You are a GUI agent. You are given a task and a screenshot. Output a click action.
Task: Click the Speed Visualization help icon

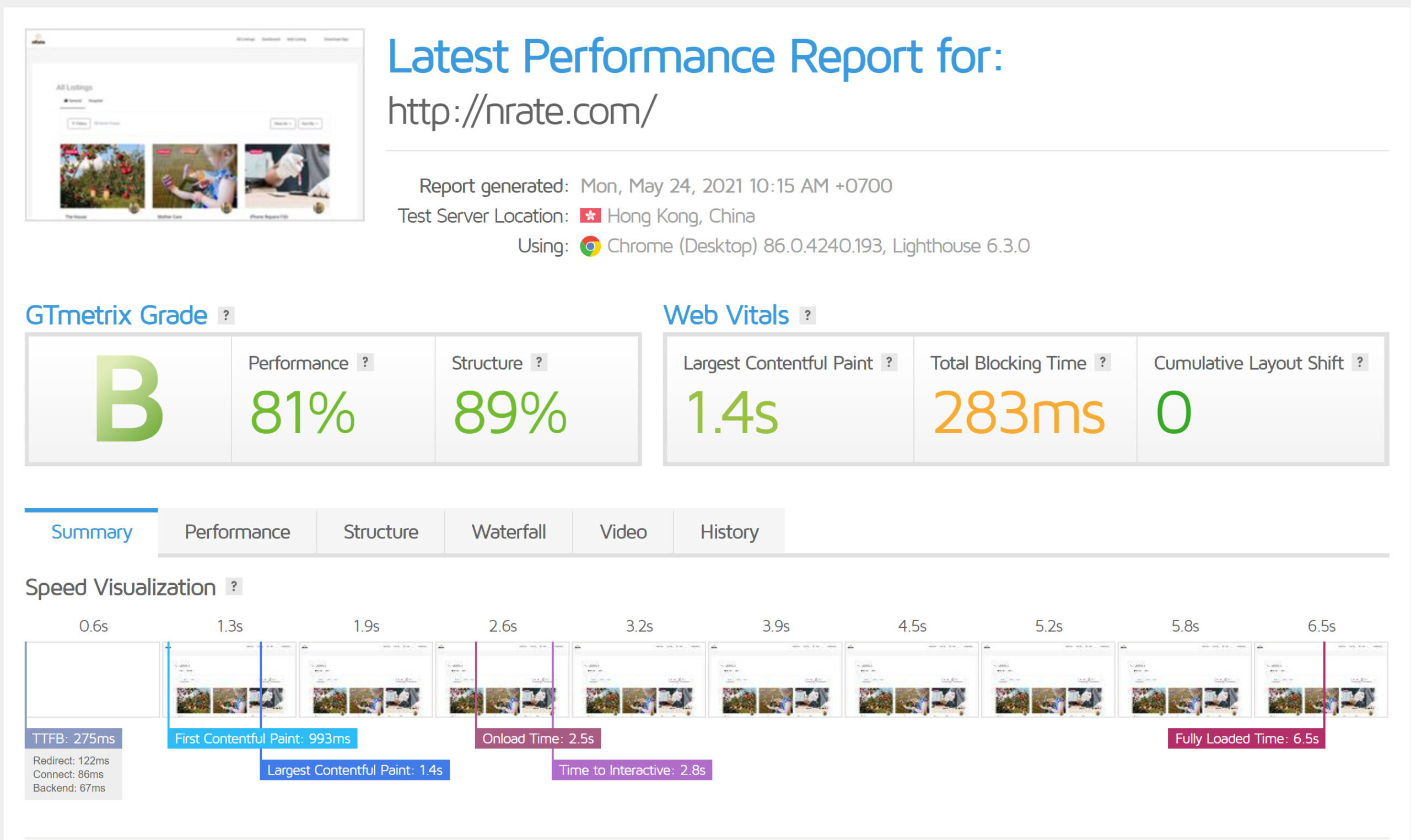[234, 586]
